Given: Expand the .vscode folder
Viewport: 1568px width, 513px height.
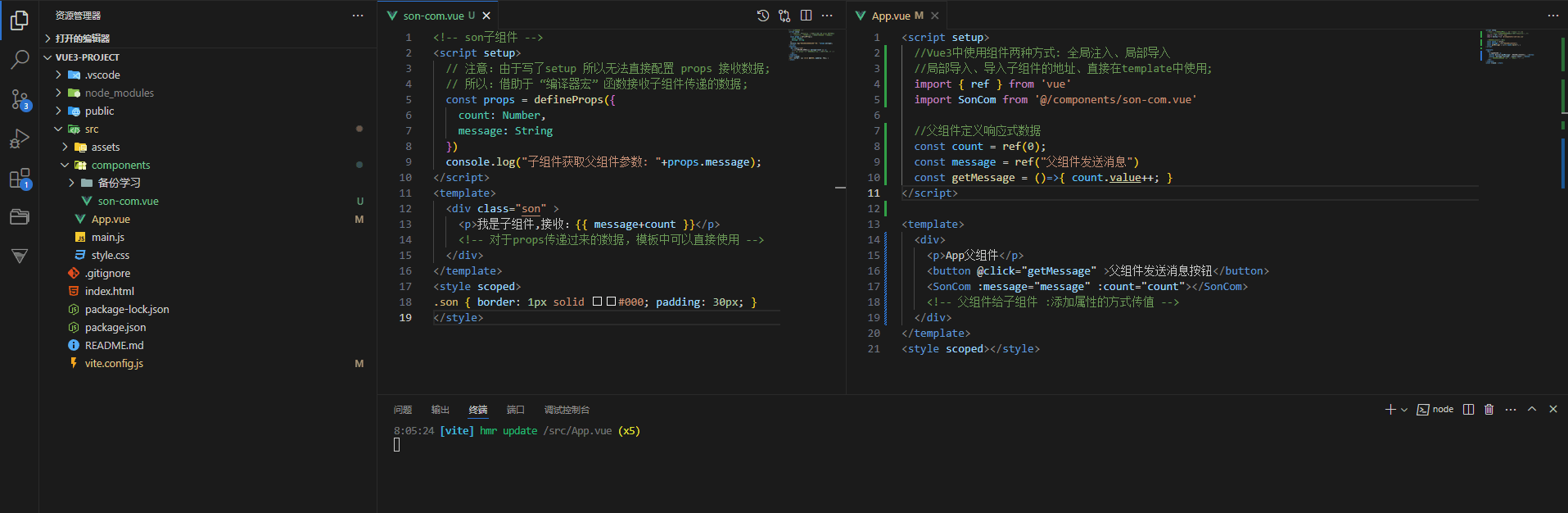Looking at the screenshot, I should [x=208, y=75].
